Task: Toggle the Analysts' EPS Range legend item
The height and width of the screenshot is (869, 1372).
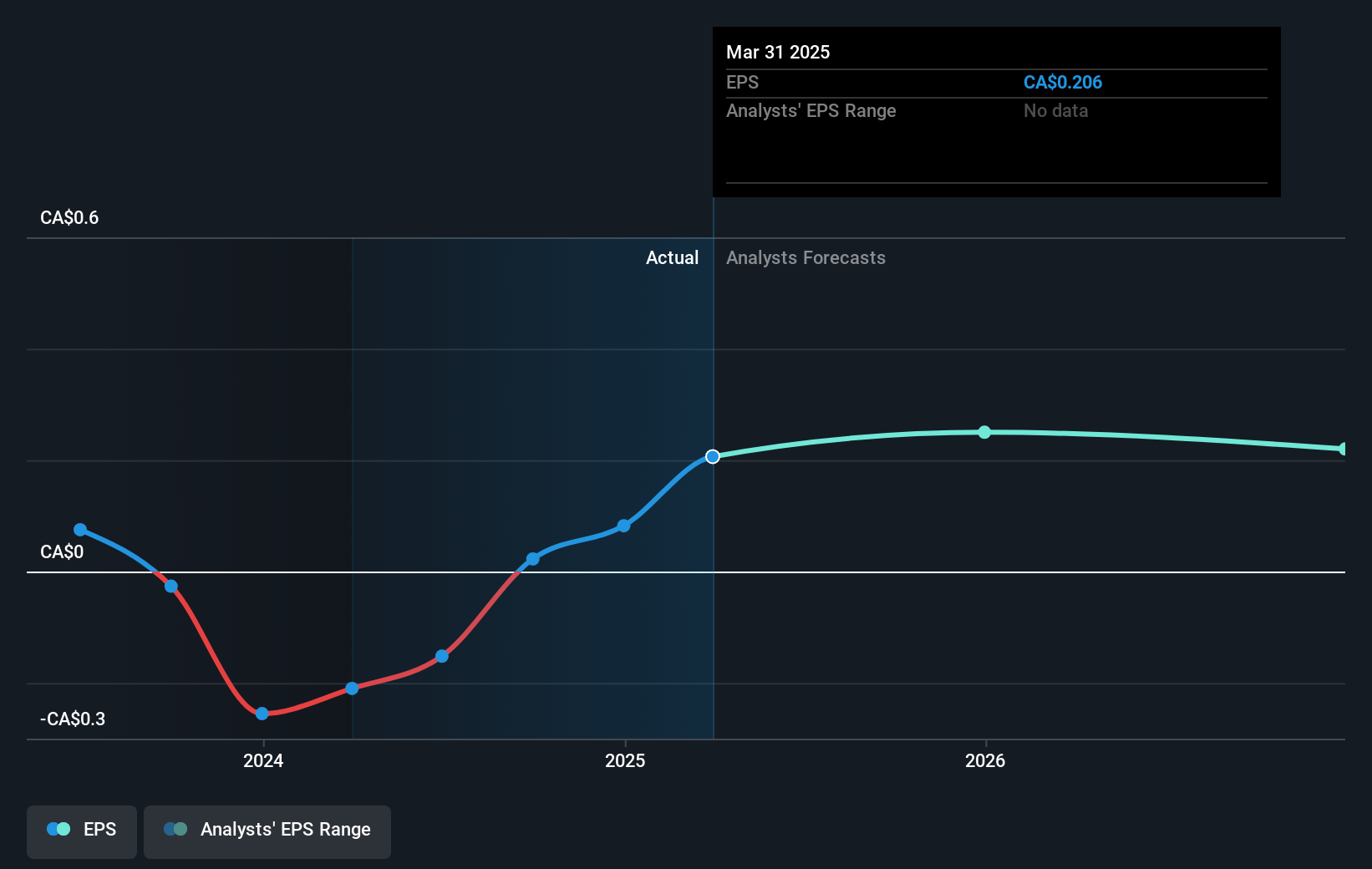Action: [267, 830]
